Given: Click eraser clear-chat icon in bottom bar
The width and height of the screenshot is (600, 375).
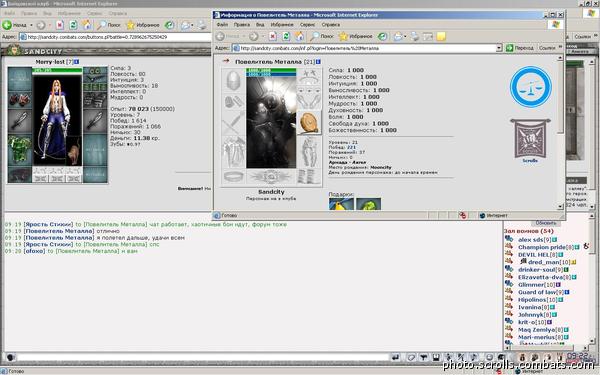Looking at the screenshot, I should pos(411,357).
